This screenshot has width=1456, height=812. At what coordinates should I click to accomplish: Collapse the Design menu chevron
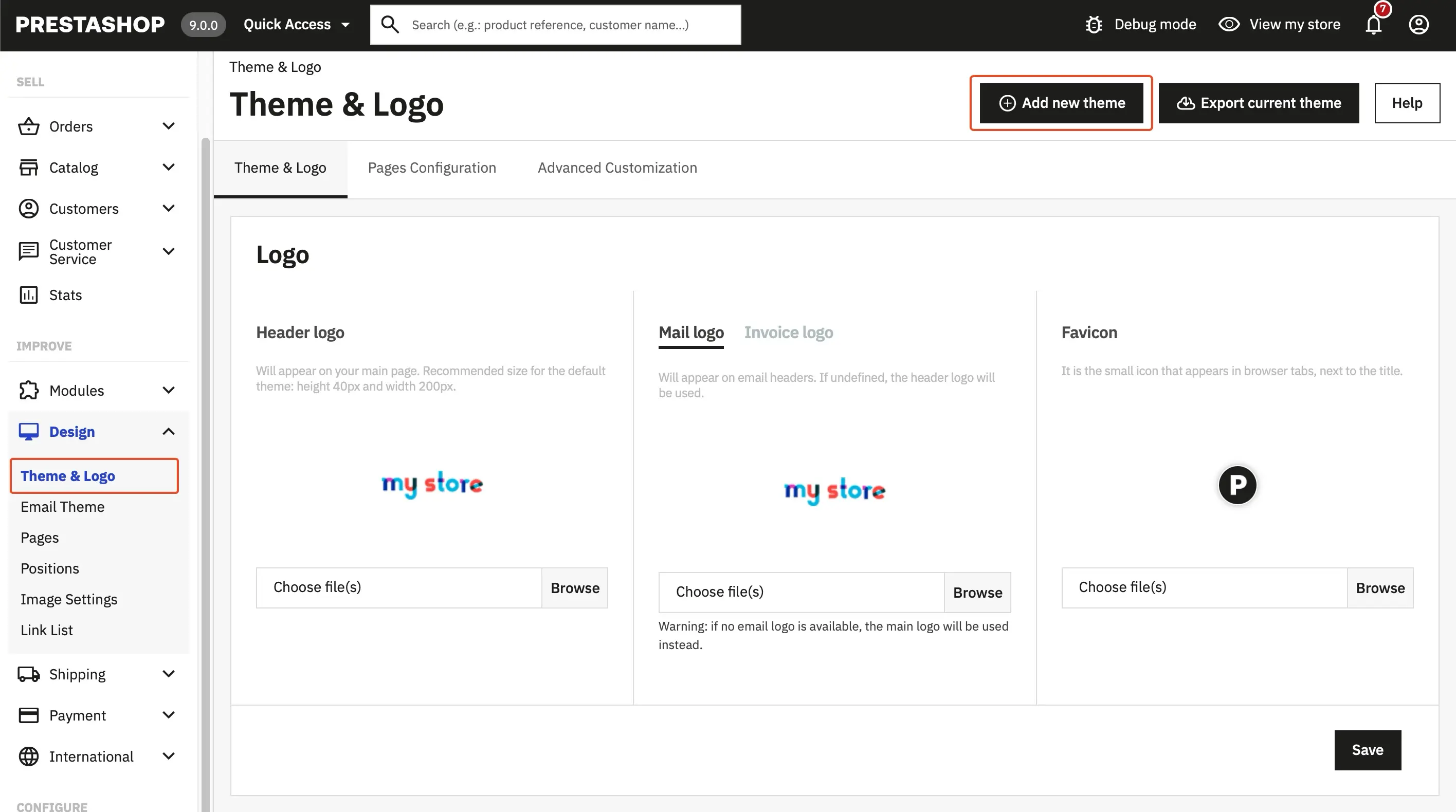169,432
